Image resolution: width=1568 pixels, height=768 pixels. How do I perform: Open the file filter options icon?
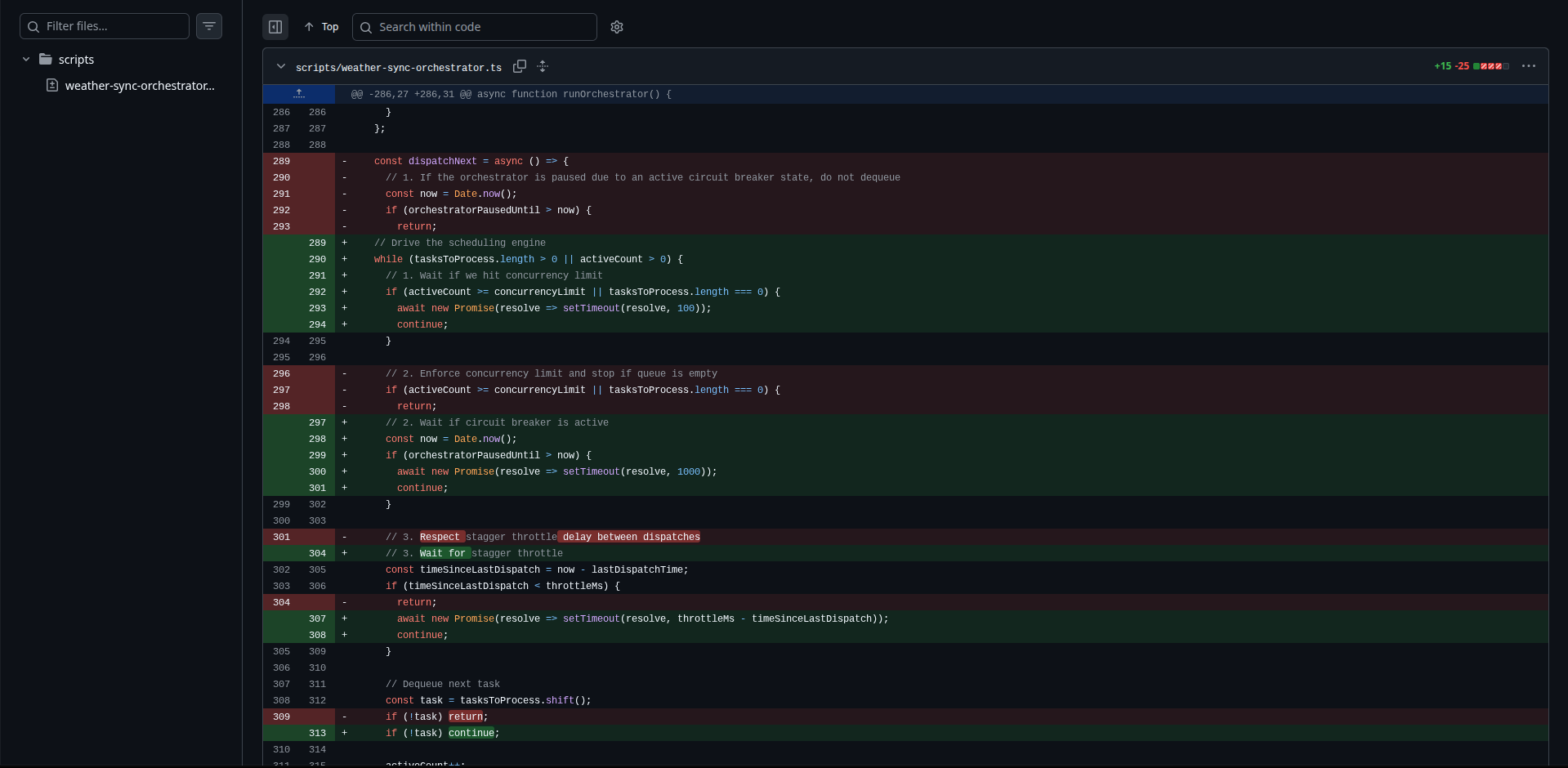coord(209,26)
